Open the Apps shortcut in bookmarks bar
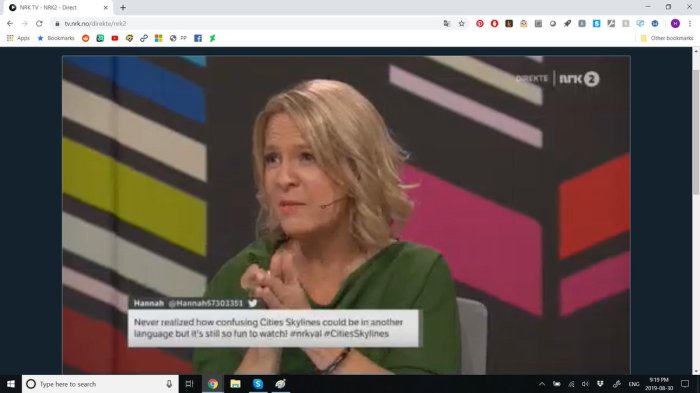This screenshot has width=700, height=393. tap(18, 38)
